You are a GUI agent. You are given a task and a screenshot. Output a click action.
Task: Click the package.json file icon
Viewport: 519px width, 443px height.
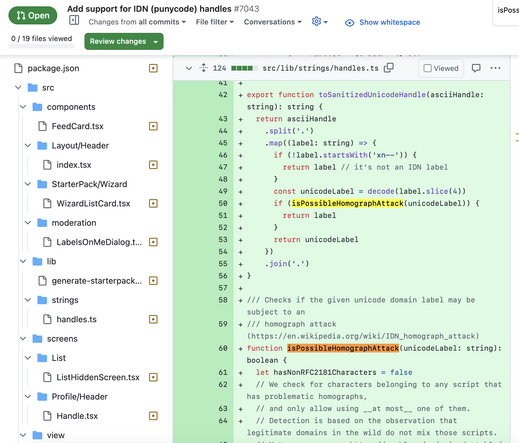coord(18,68)
